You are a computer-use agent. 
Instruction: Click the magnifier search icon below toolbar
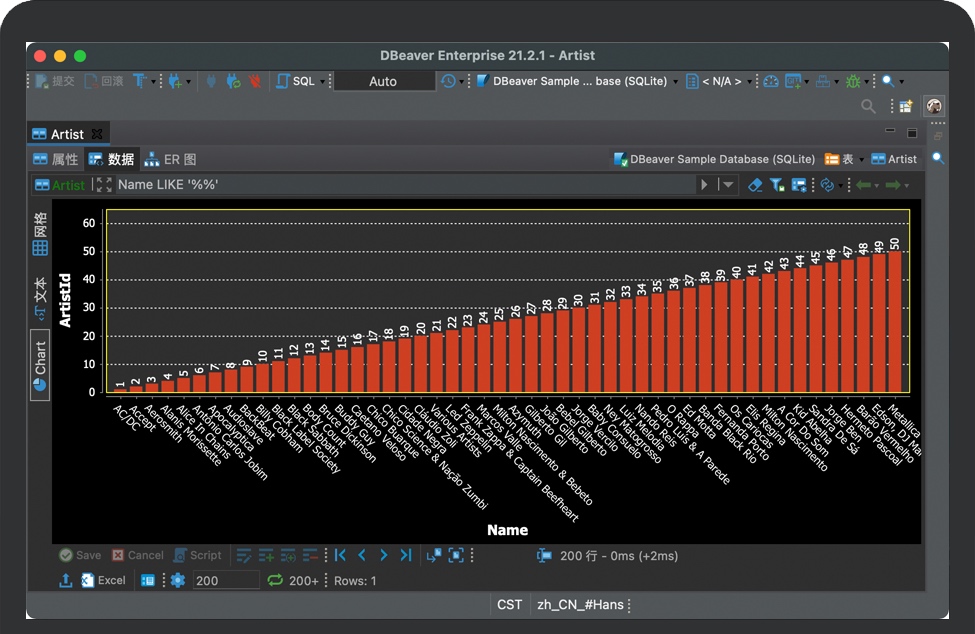point(869,106)
